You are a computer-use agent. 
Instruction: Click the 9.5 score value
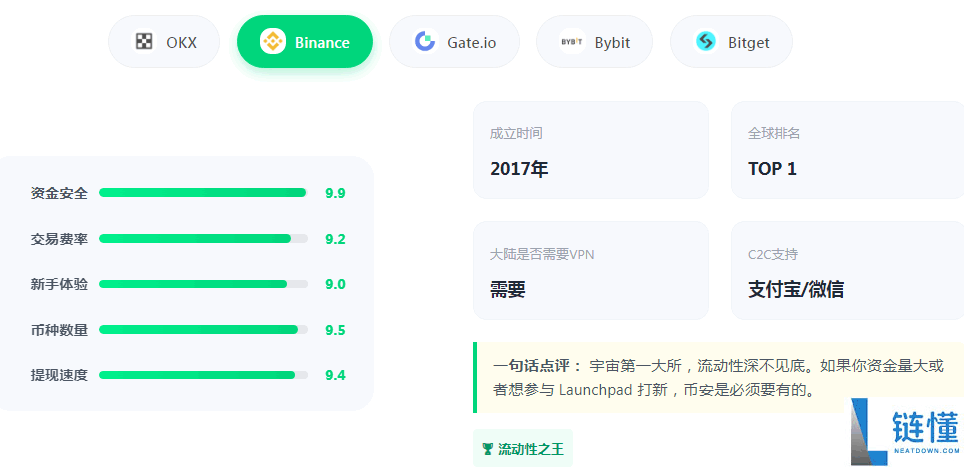335,330
